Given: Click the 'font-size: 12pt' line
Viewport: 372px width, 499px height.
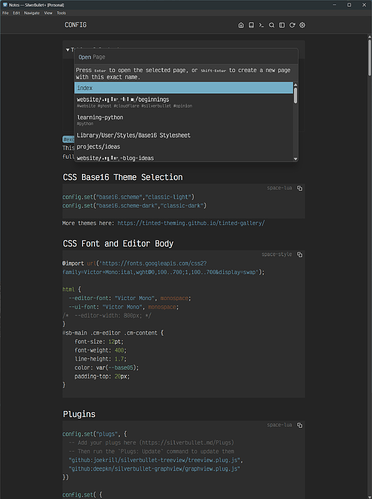Looking at the screenshot, I should click(x=99, y=342).
